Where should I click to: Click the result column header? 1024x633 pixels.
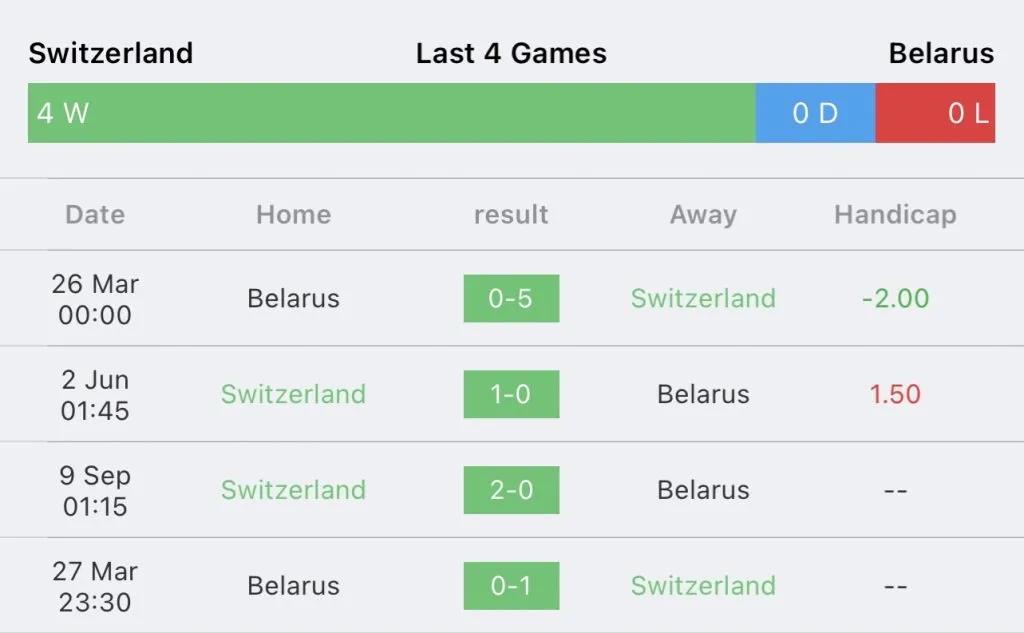point(511,215)
